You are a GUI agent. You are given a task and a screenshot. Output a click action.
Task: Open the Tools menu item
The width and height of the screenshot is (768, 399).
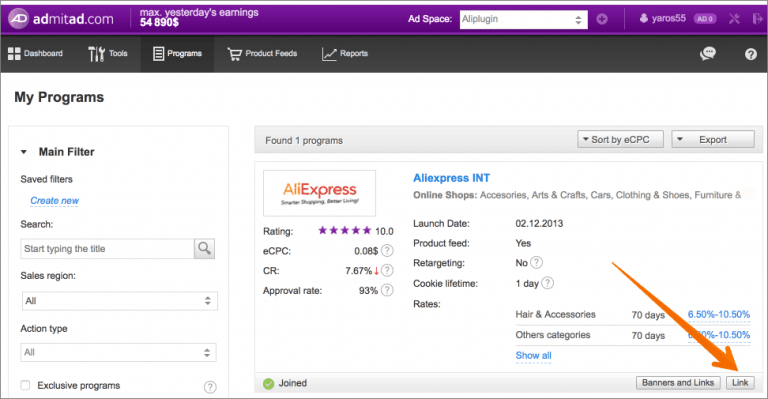click(108, 53)
